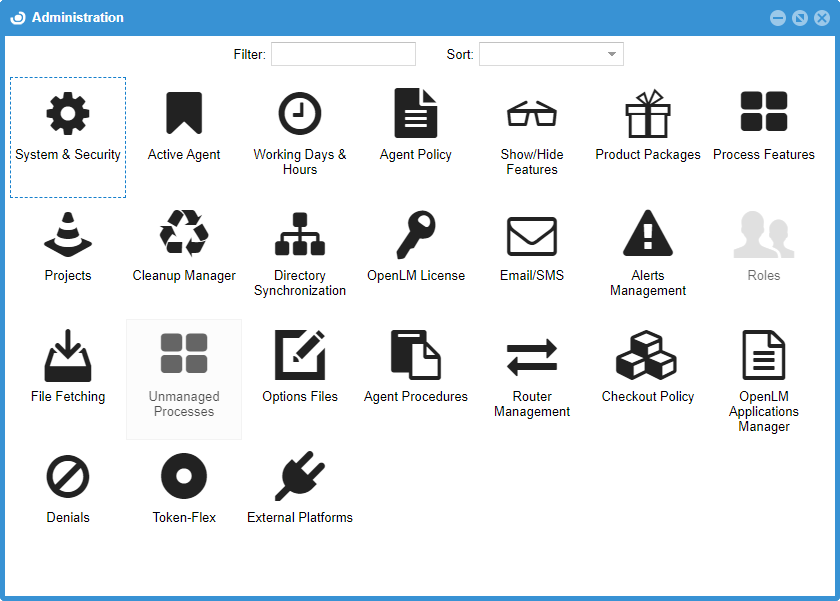The image size is (840, 601).
Task: Open Product Packages gift icon
Action: [x=648, y=114]
